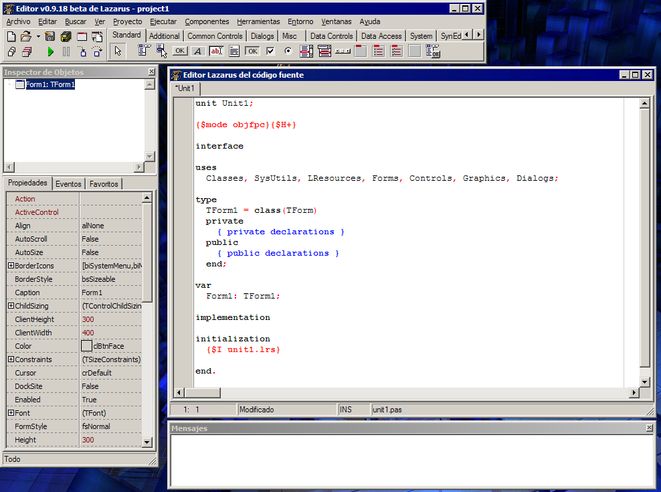The height and width of the screenshot is (492, 661).
Task: Pick the TToggleBox component icon
Action: coord(252,51)
